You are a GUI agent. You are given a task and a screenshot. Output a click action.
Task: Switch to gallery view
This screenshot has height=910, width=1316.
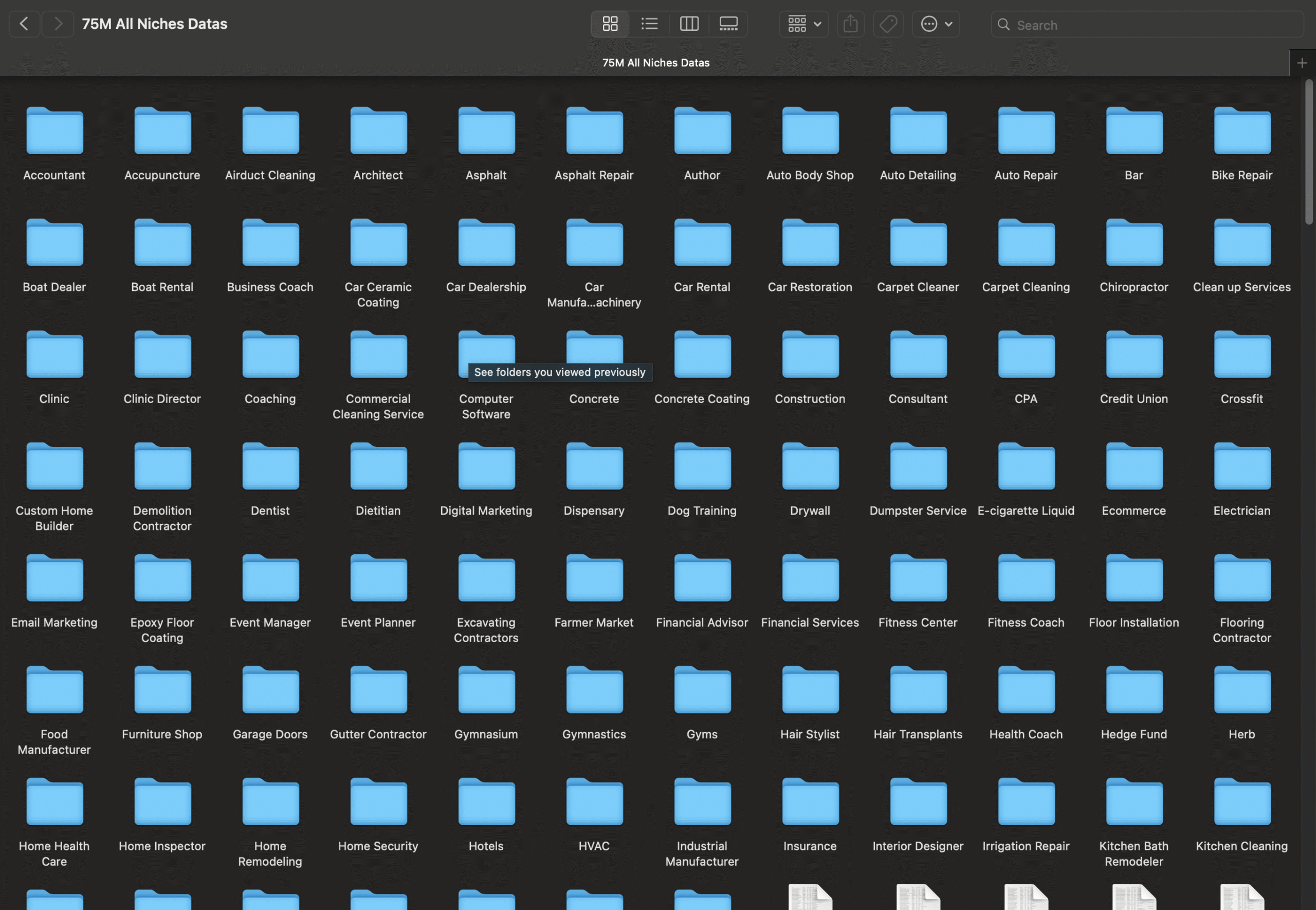pyautogui.click(x=728, y=24)
